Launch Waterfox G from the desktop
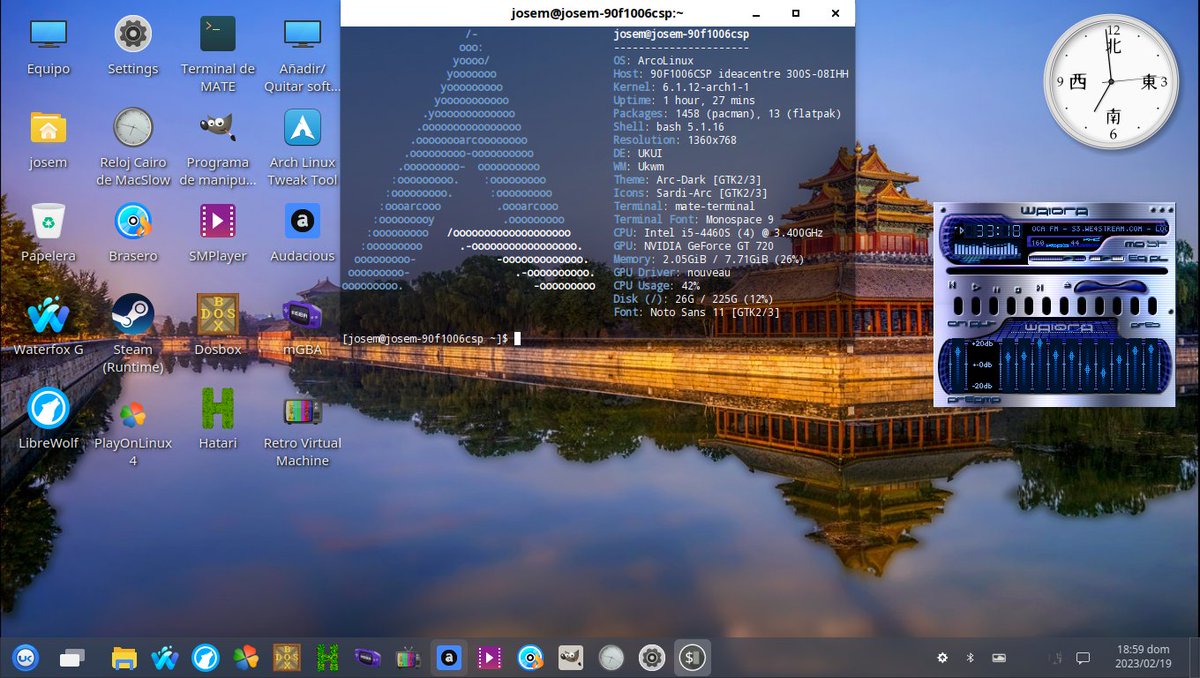Image resolution: width=1200 pixels, height=678 pixels. [49, 326]
